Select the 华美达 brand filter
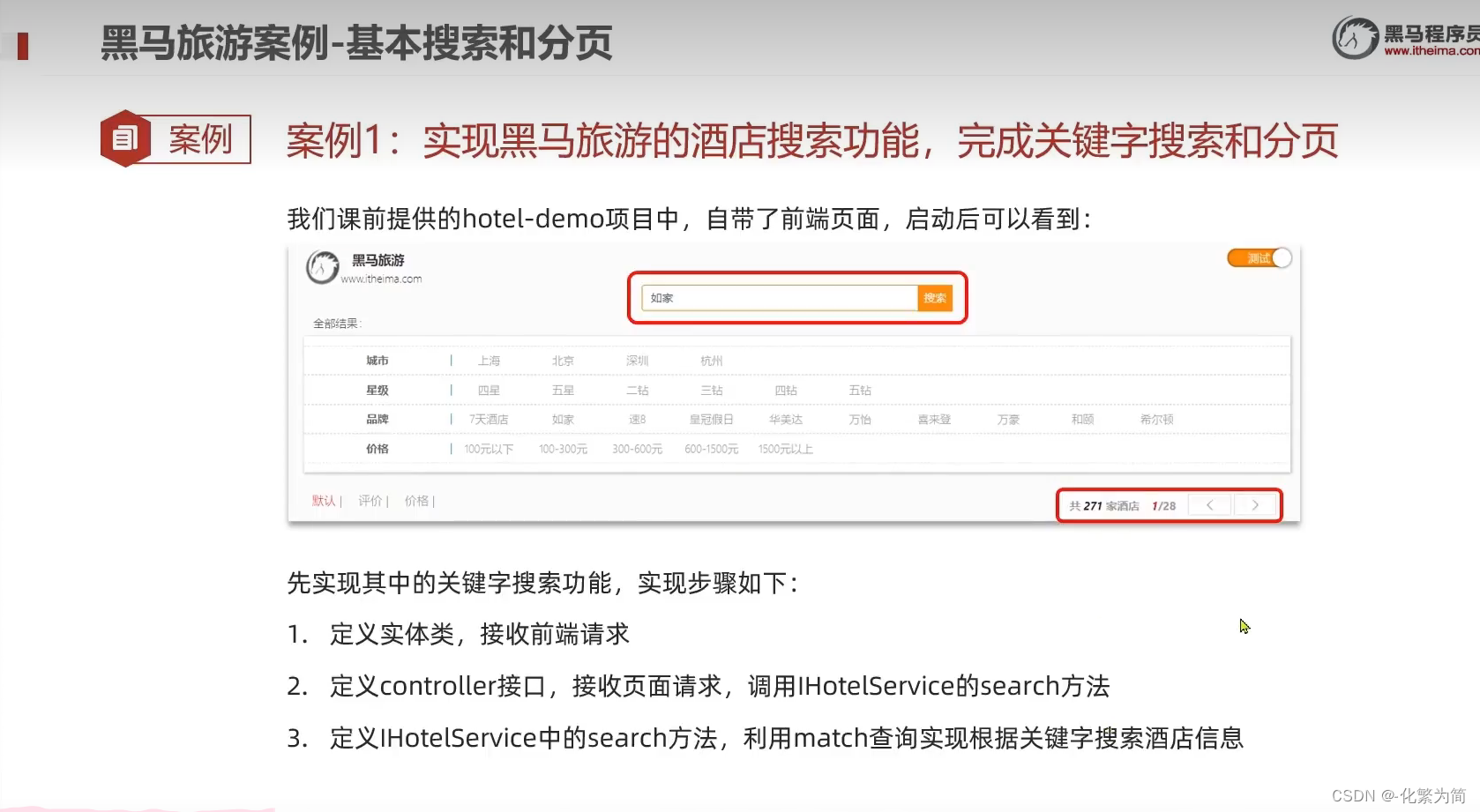1480x812 pixels. (785, 420)
